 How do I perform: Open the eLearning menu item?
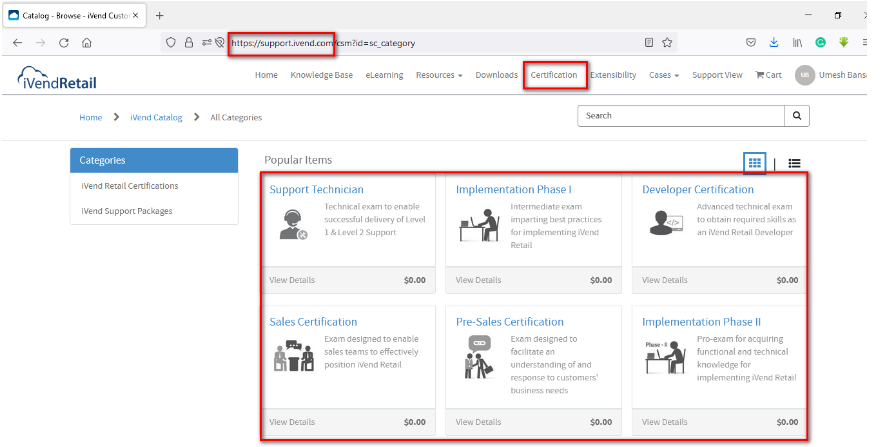click(x=384, y=75)
